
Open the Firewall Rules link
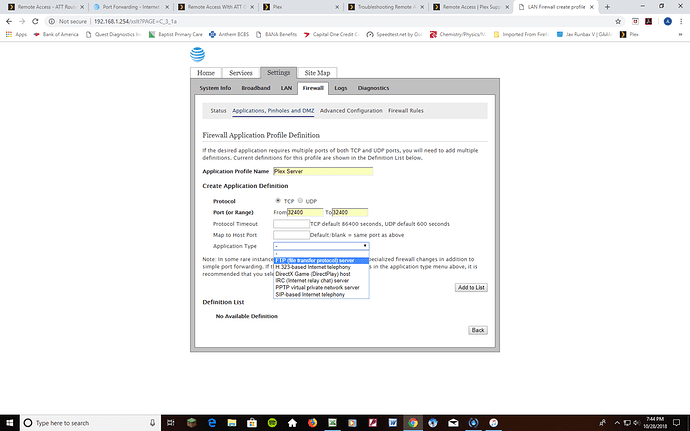coord(406,111)
